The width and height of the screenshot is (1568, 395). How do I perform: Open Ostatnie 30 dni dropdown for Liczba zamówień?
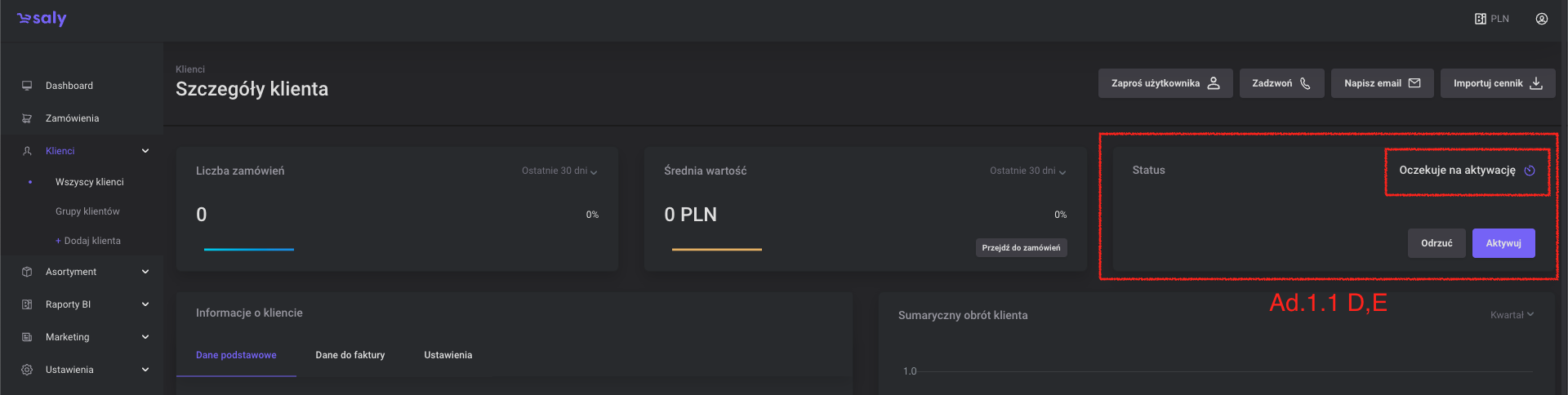click(559, 171)
